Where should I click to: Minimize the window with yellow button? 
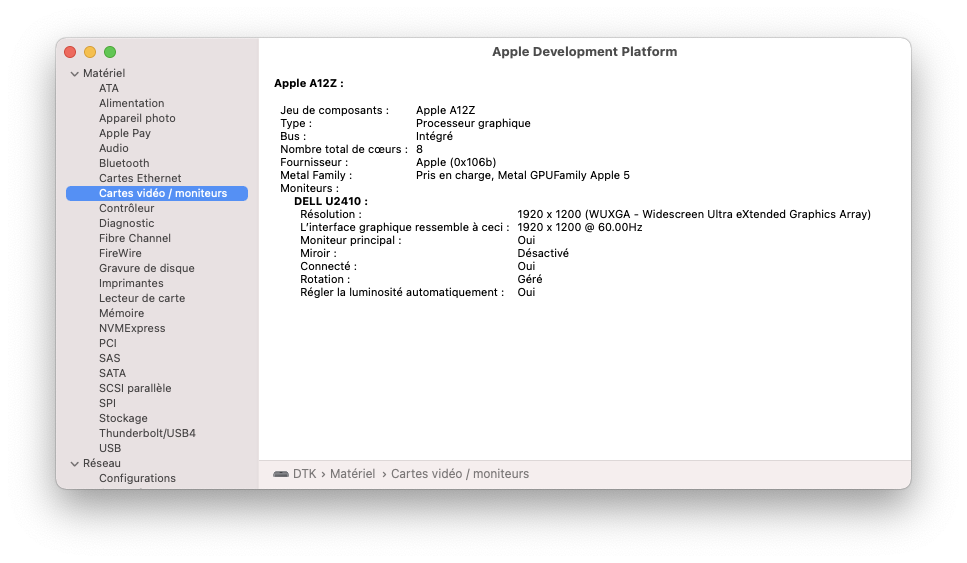pyautogui.click(x=90, y=52)
